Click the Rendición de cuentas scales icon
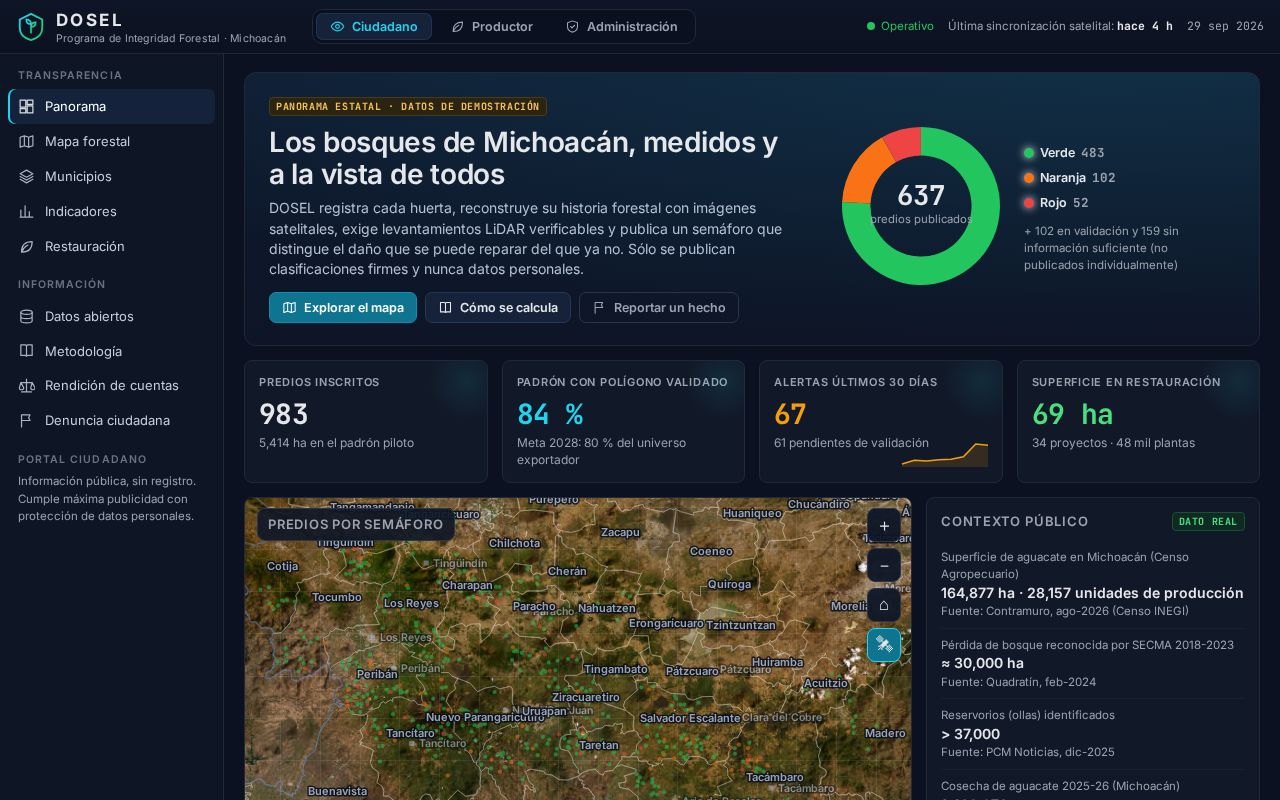1280x800 pixels. pyautogui.click(x=27, y=386)
